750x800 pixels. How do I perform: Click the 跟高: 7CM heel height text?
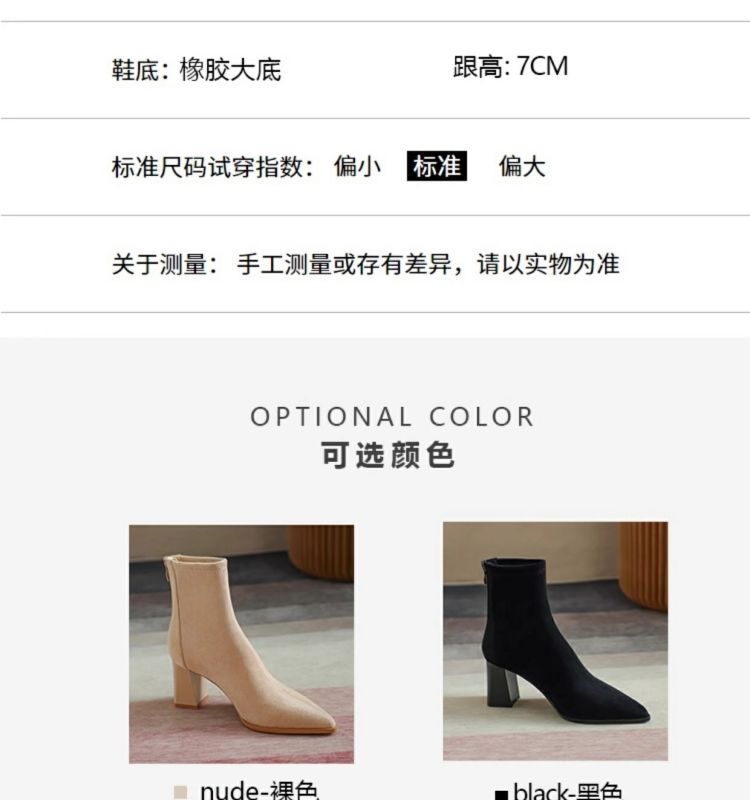(511, 67)
